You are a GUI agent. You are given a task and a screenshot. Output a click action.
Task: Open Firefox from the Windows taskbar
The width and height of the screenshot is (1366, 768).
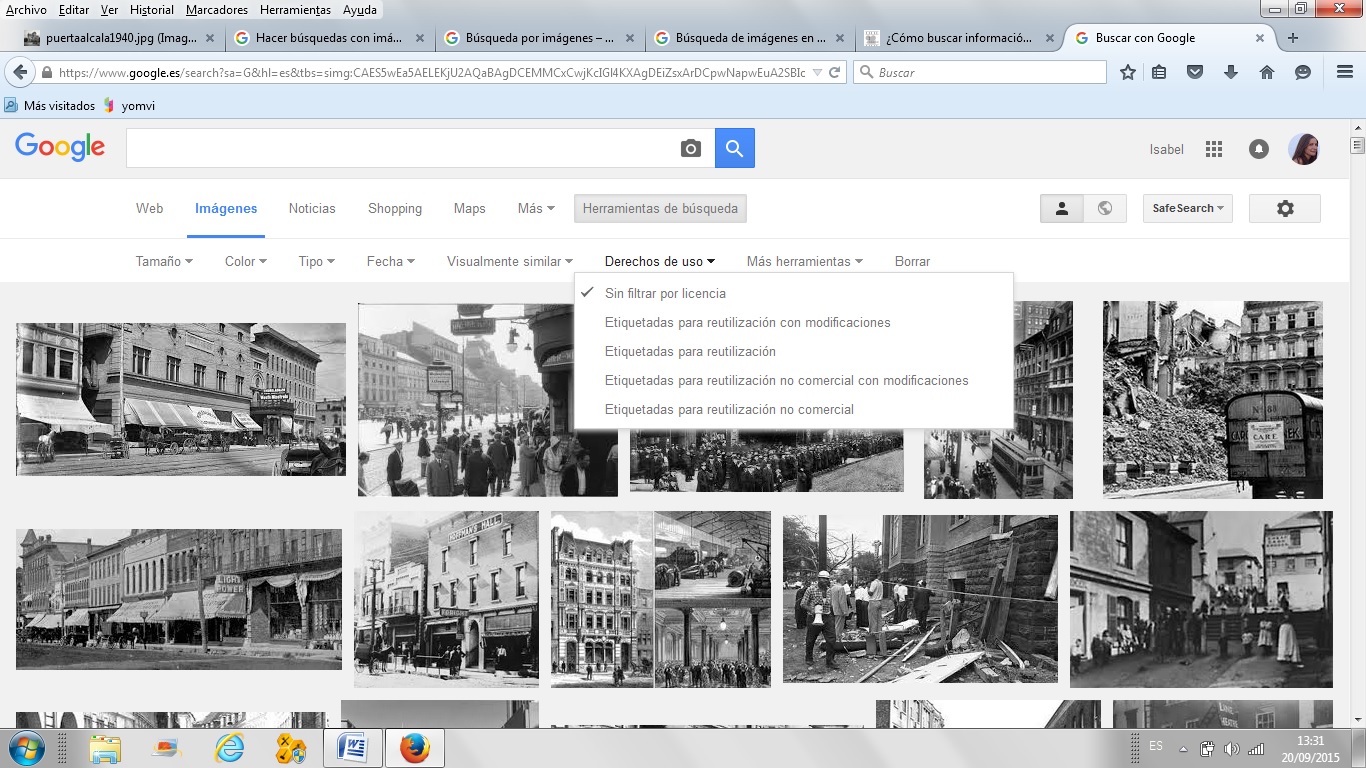(414, 747)
